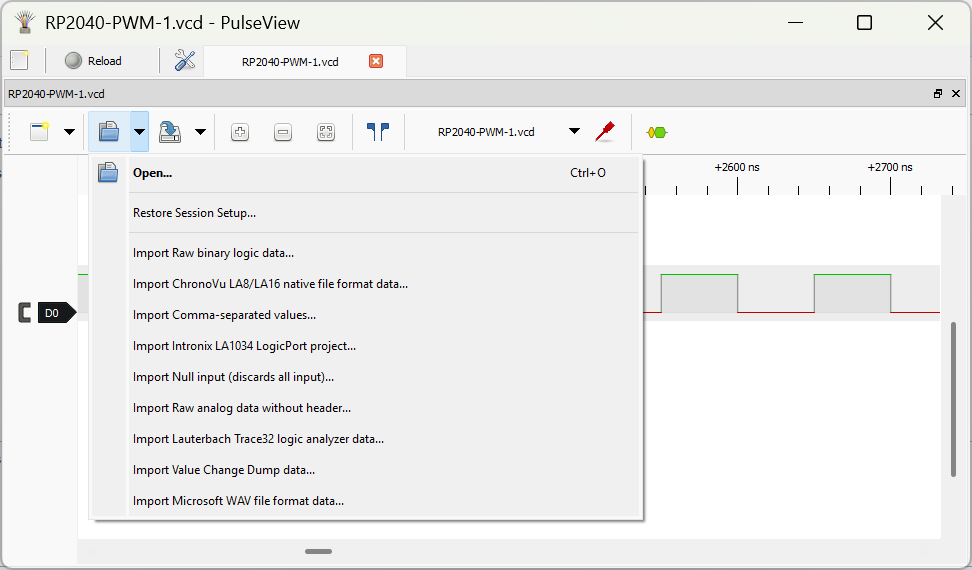This screenshot has width=972, height=570.
Task: Click the D0 channel label
Action: point(57,313)
